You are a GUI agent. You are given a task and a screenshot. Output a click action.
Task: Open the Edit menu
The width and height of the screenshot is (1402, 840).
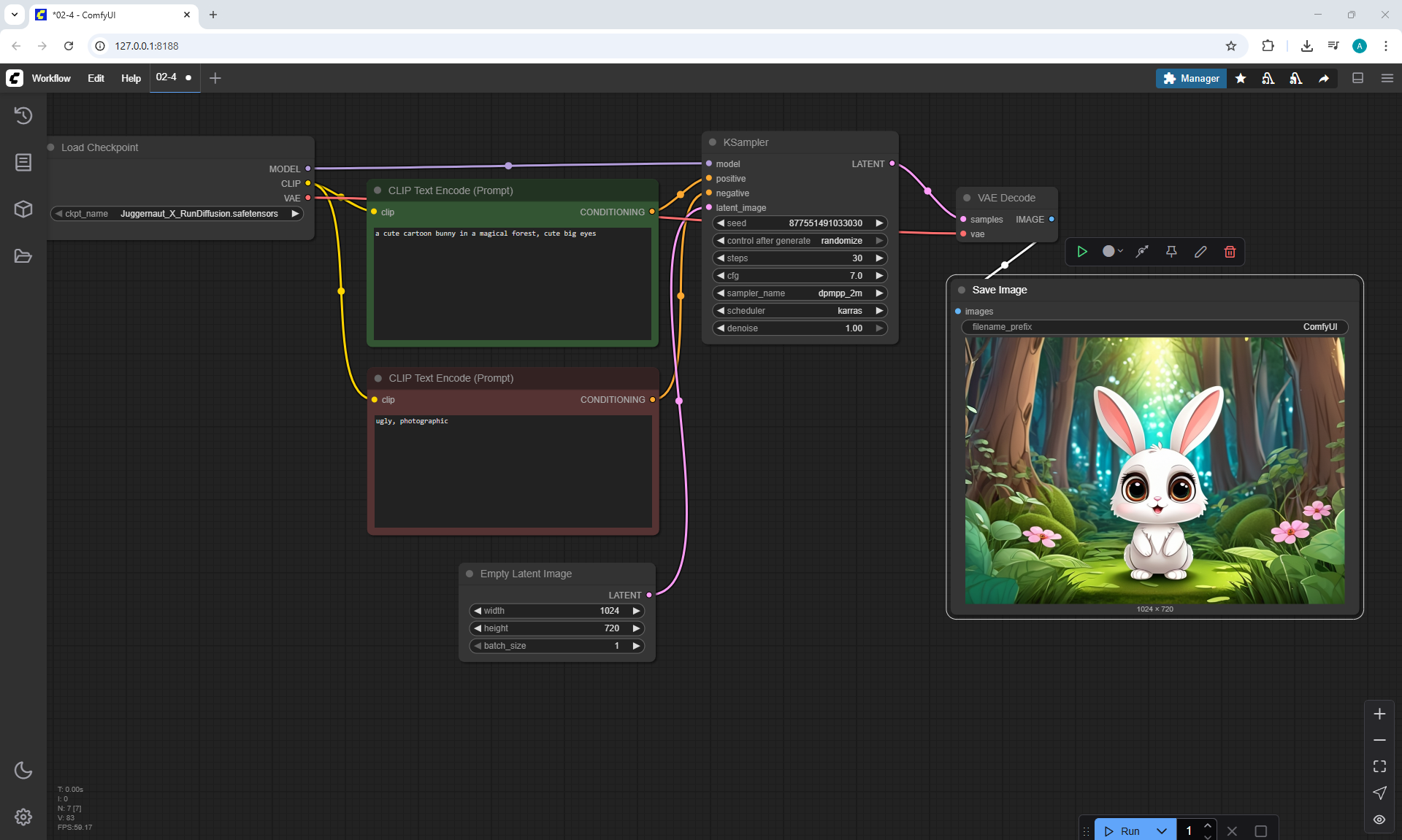pyautogui.click(x=96, y=78)
